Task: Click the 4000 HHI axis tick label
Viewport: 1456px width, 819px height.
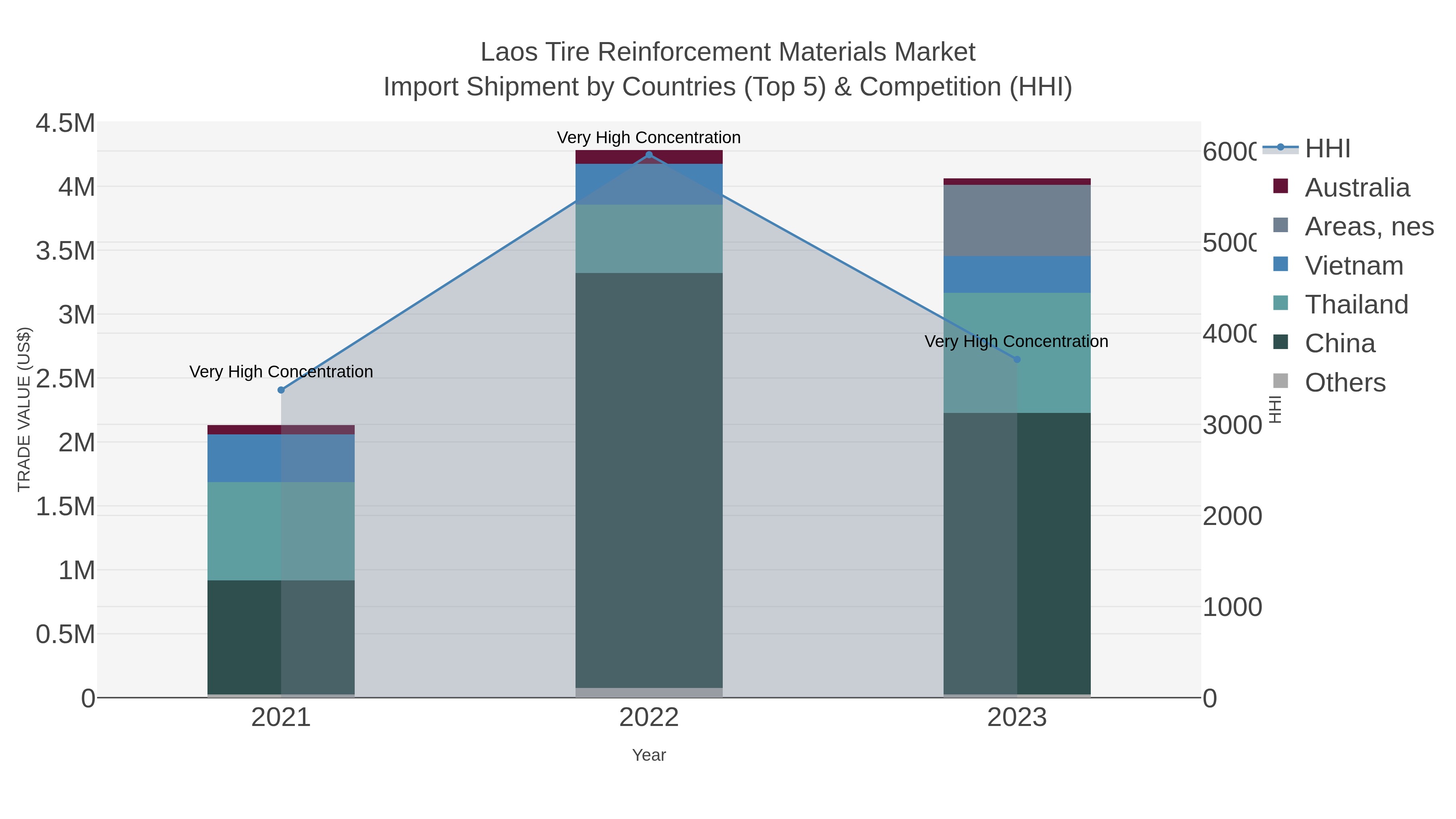Action: pos(1229,334)
